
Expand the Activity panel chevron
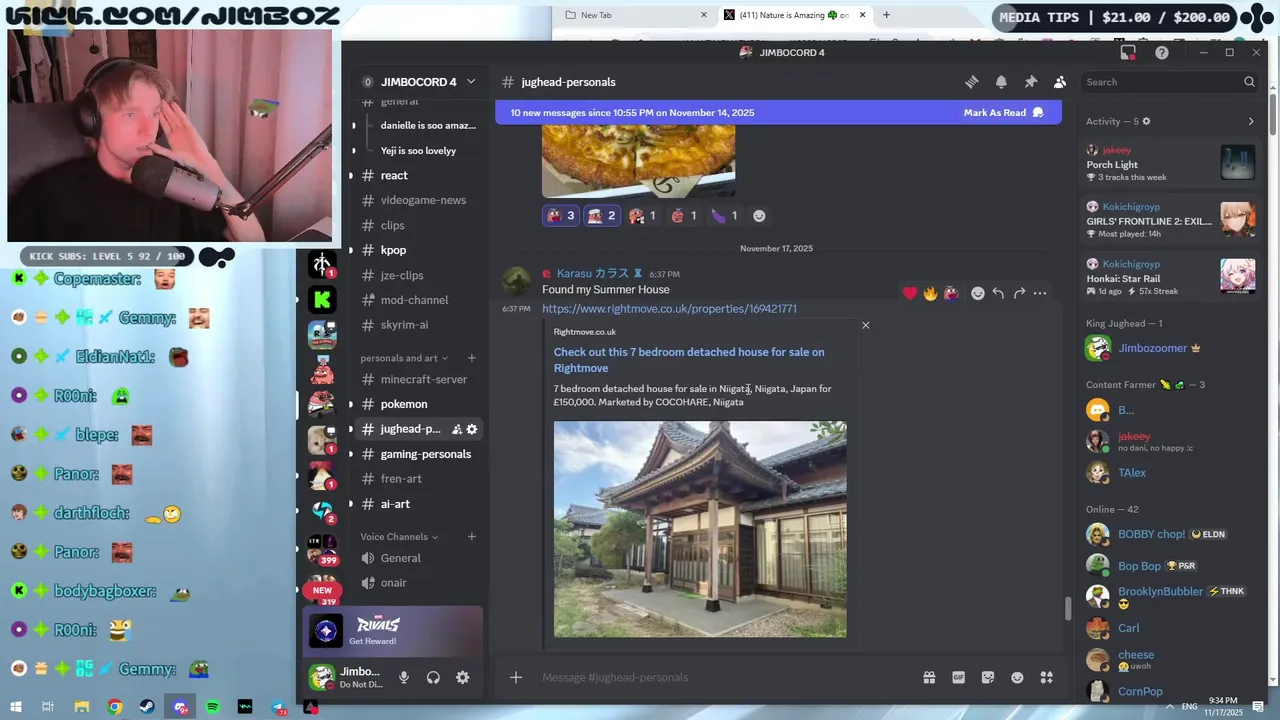[x=1250, y=121]
